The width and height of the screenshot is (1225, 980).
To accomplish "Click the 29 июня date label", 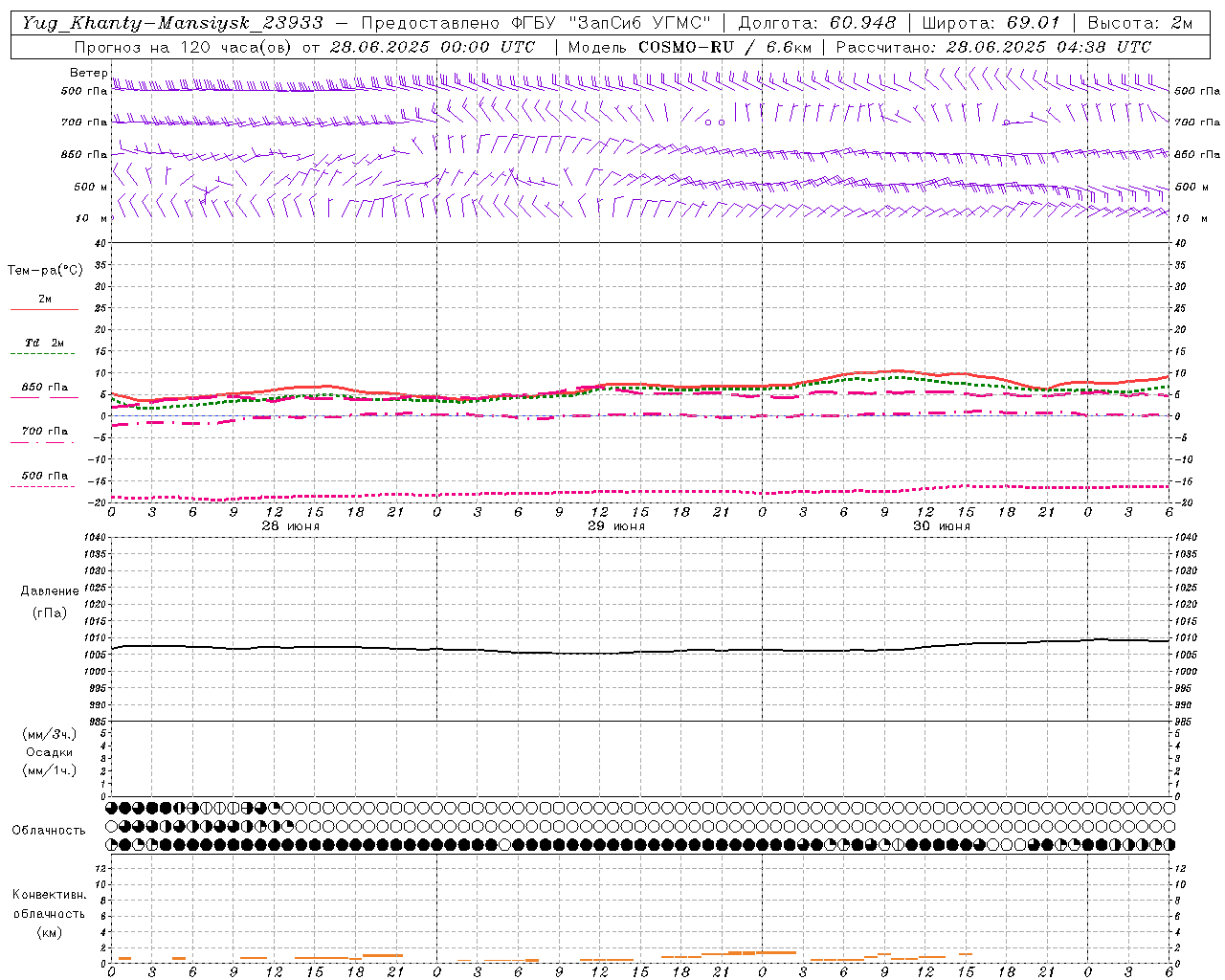I will pos(616,526).
